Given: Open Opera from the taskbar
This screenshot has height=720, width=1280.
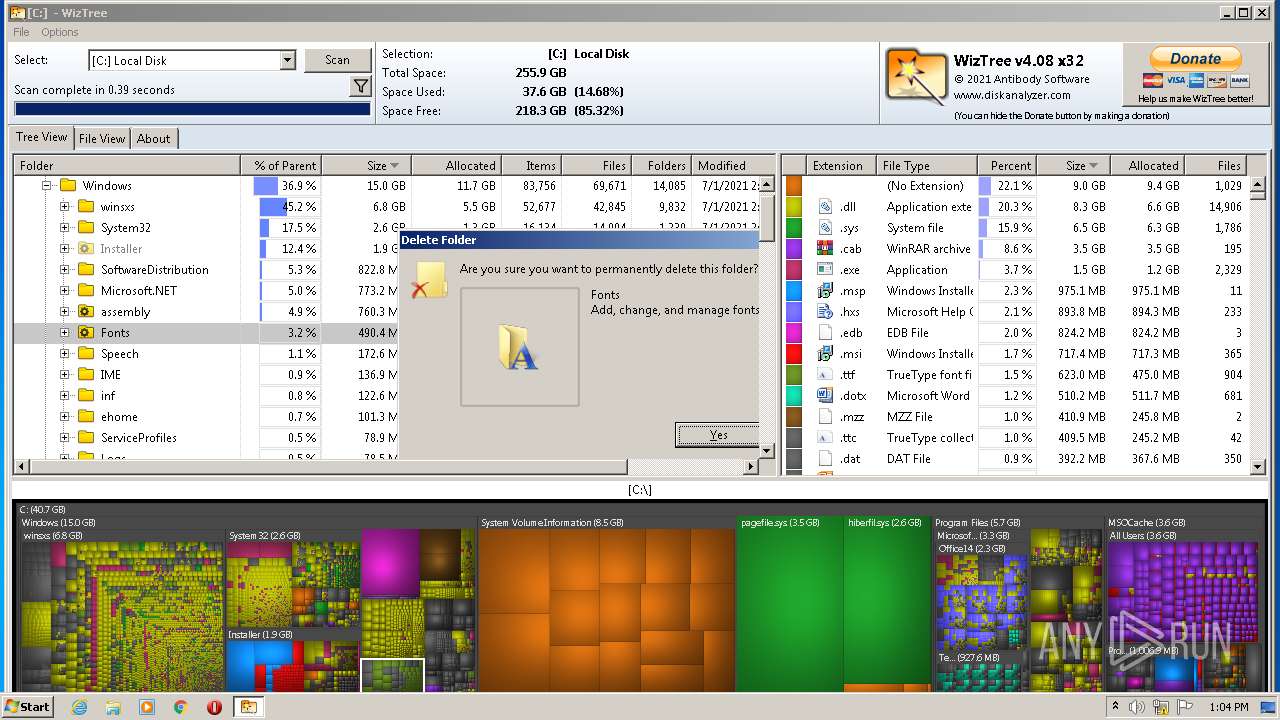Looking at the screenshot, I should [214, 706].
